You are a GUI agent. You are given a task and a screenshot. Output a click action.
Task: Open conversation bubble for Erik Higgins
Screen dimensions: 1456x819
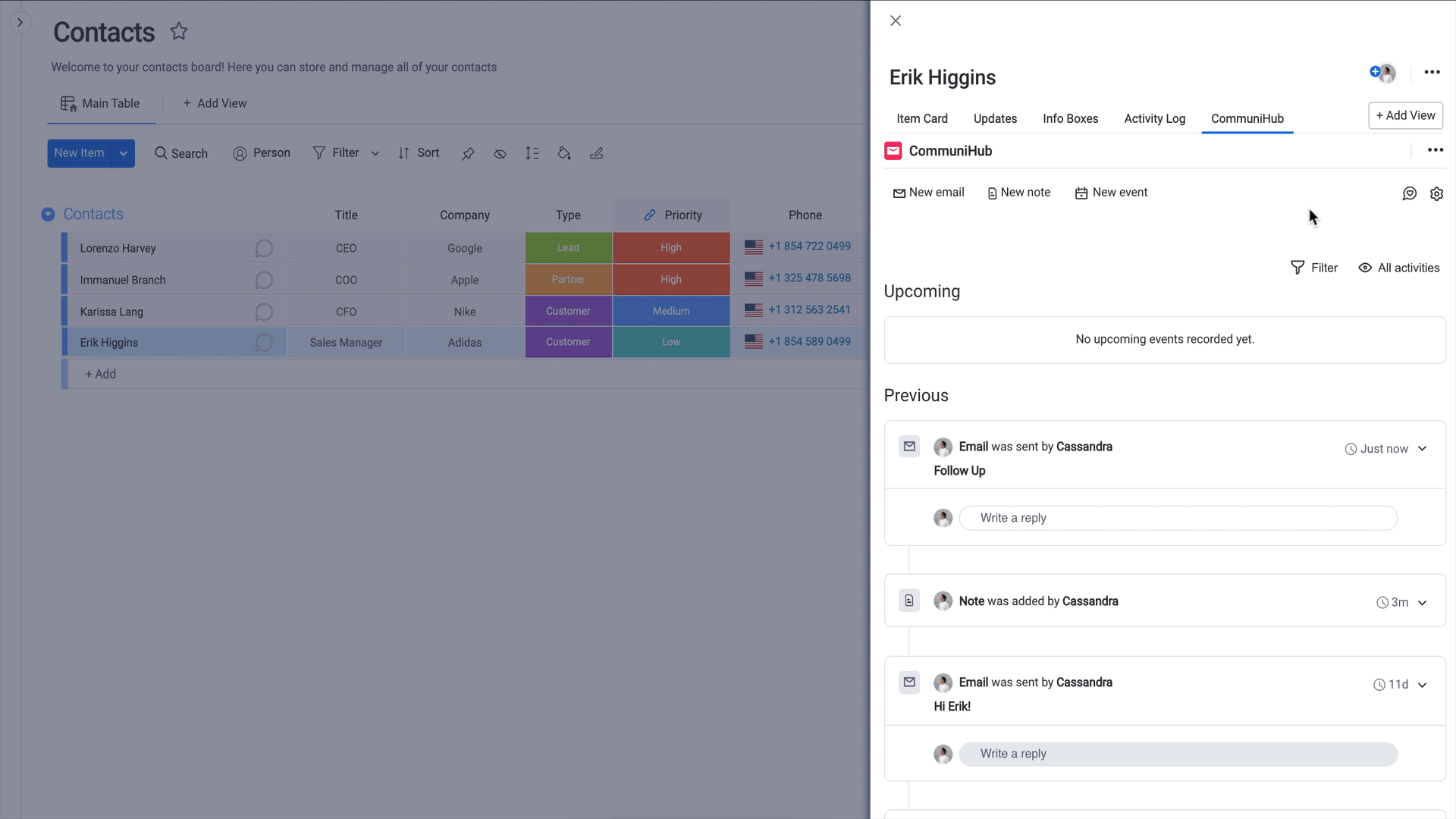(263, 343)
